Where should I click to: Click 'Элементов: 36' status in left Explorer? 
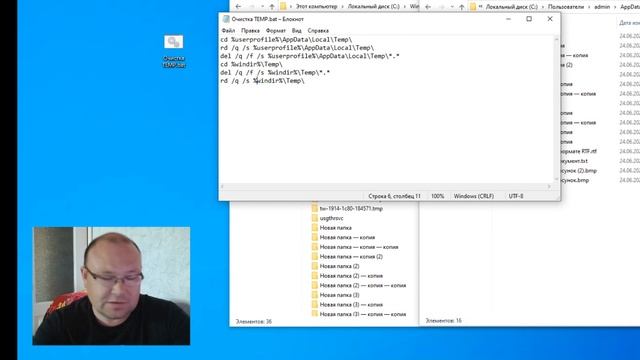click(x=253, y=322)
